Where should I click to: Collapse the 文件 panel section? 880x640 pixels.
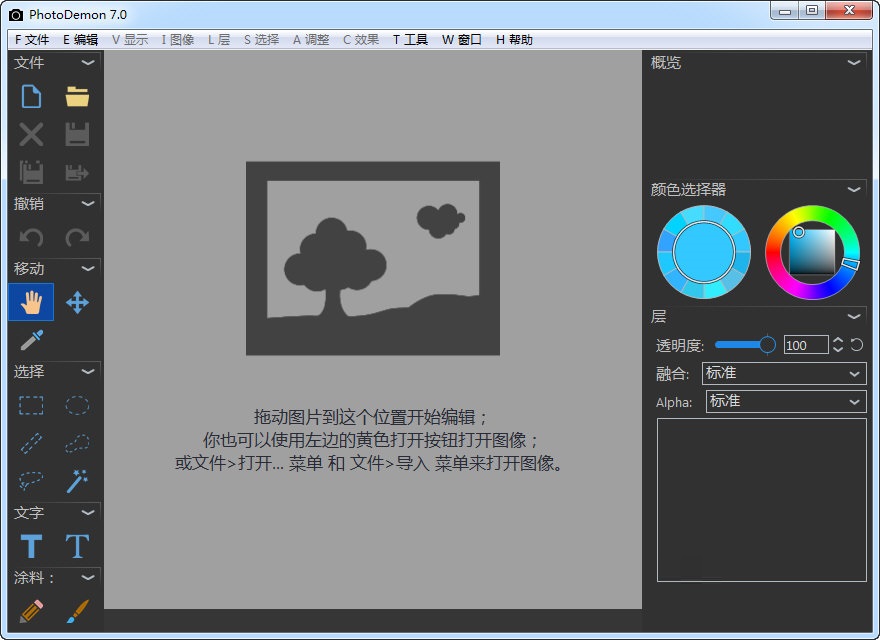(x=88, y=63)
